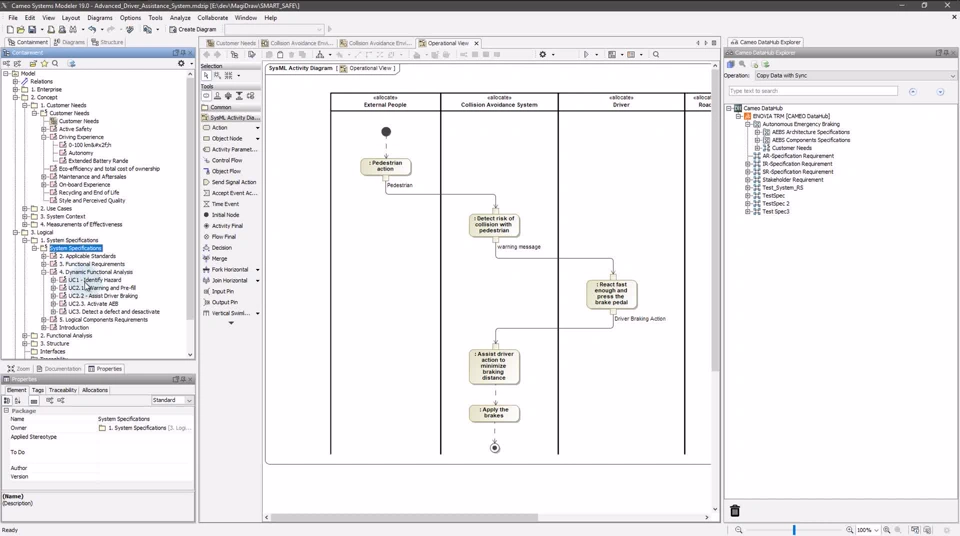The width and height of the screenshot is (960, 536).
Task: Open the Action tool dropdown arrow
Action: tap(257, 127)
